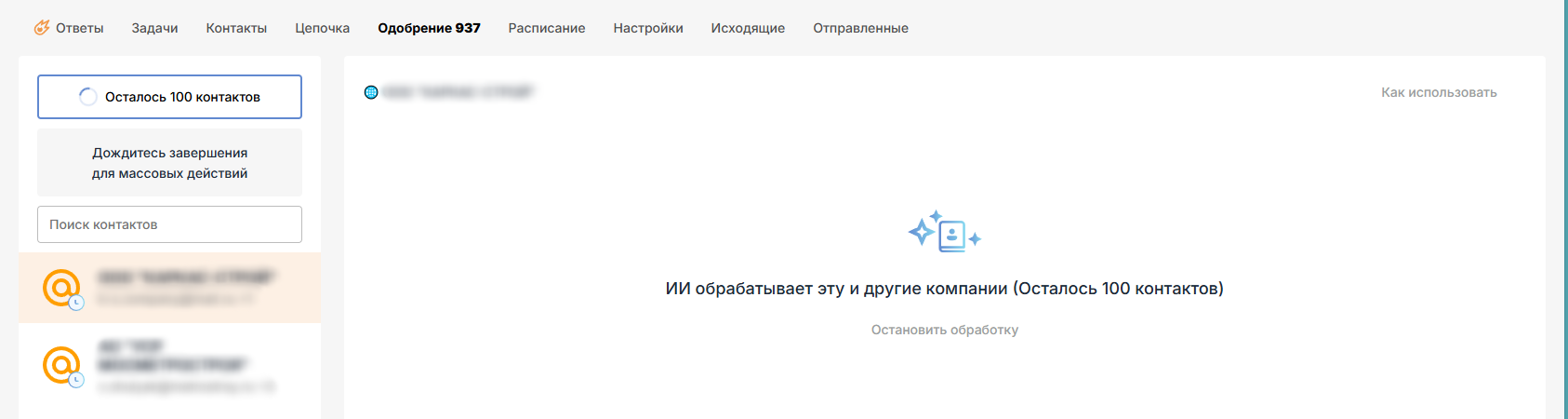Click clock badge on highlighted contact

pos(76,303)
